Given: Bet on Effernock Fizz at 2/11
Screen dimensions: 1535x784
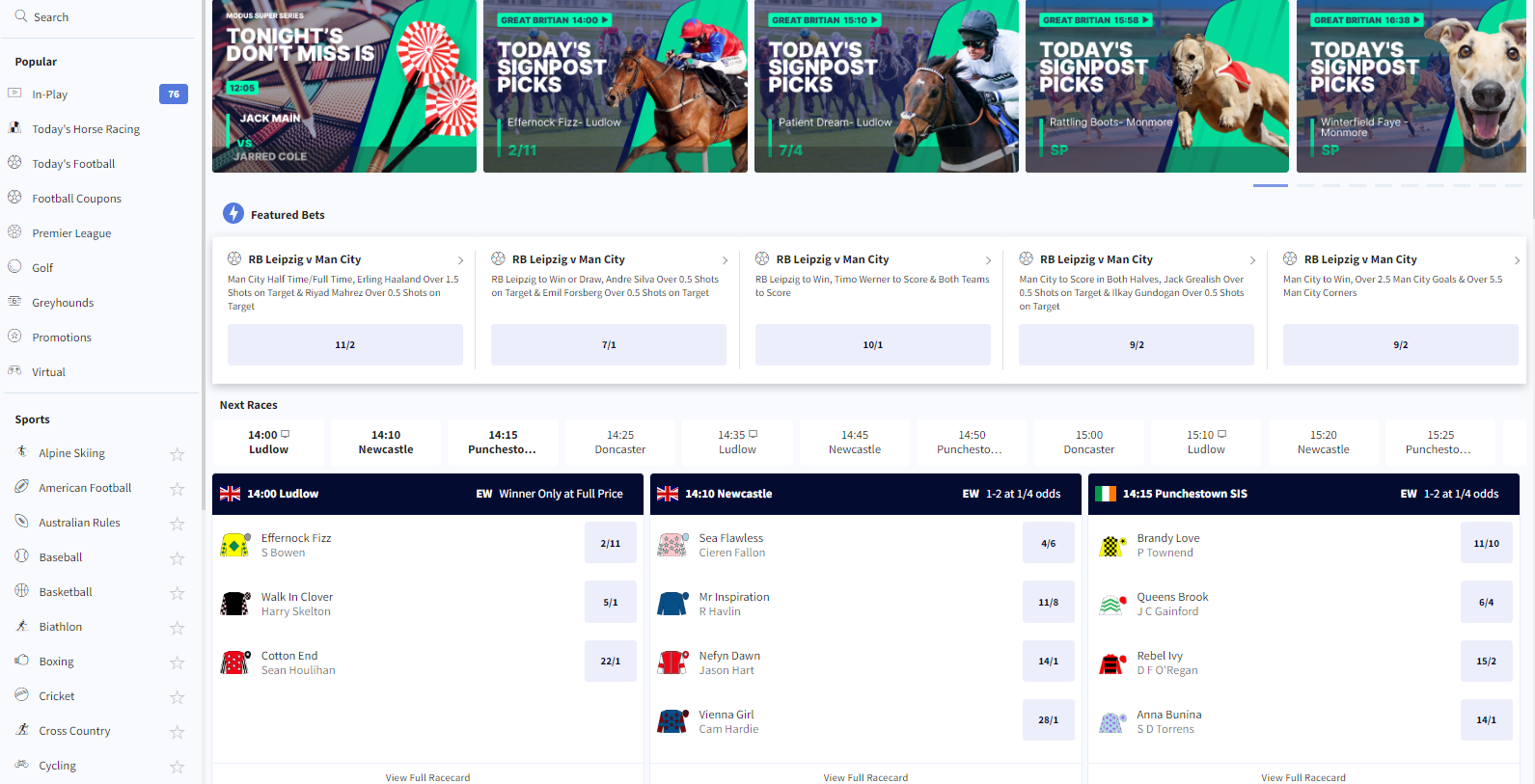Looking at the screenshot, I should point(611,544).
